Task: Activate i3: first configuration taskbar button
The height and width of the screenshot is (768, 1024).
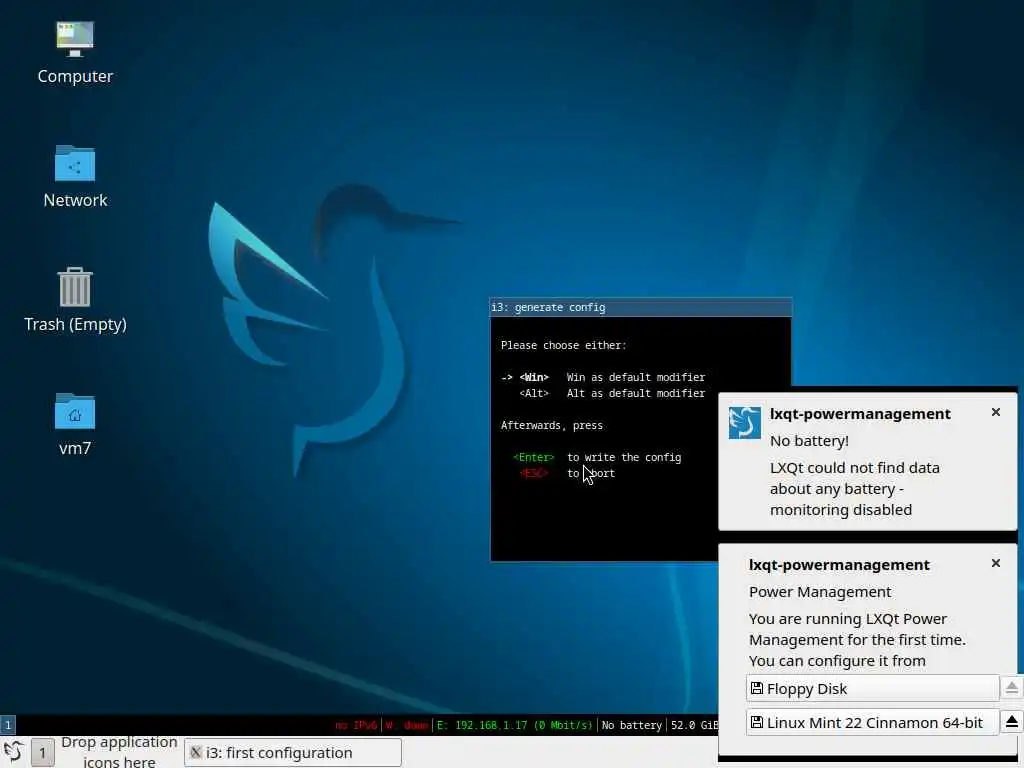Action: click(x=293, y=752)
